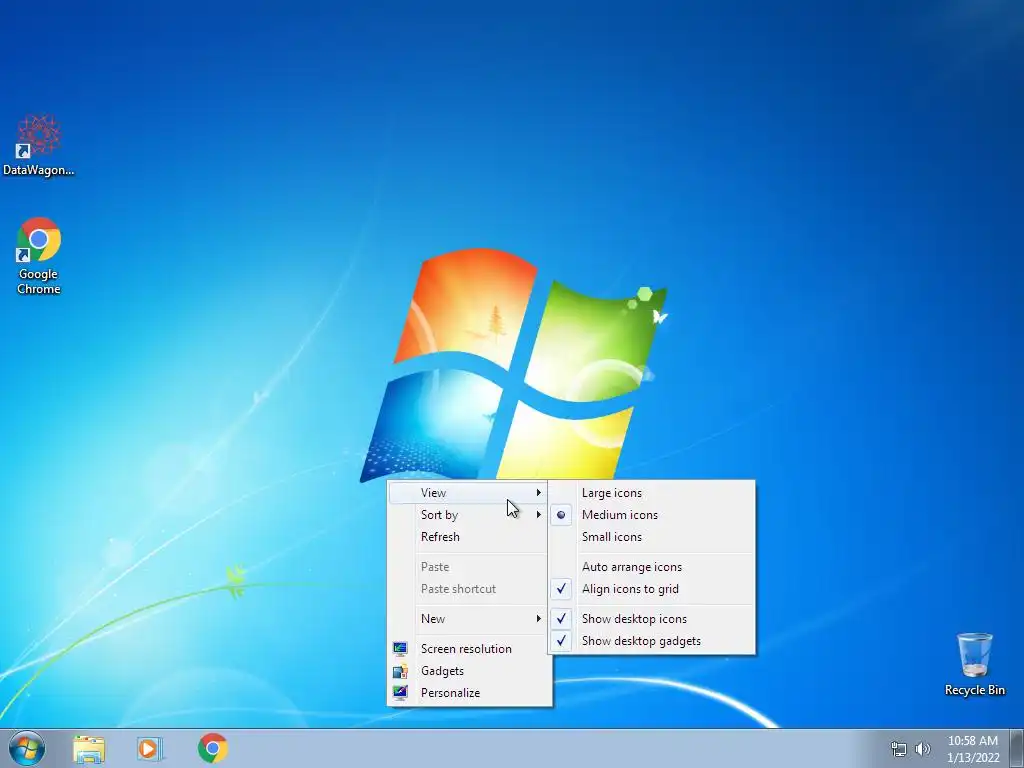The width and height of the screenshot is (1024, 768).
Task: Enable Auto arrange icons
Action: coord(652,567)
